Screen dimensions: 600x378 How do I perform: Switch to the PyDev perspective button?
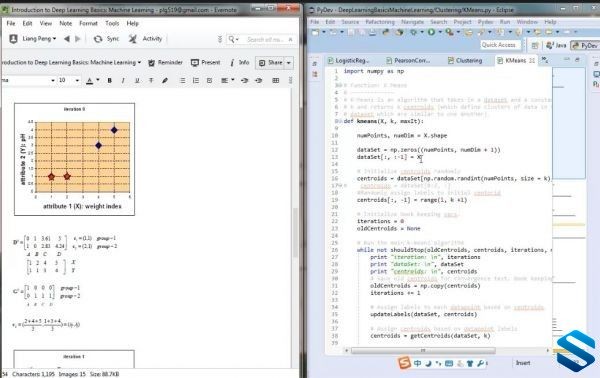[584, 46]
